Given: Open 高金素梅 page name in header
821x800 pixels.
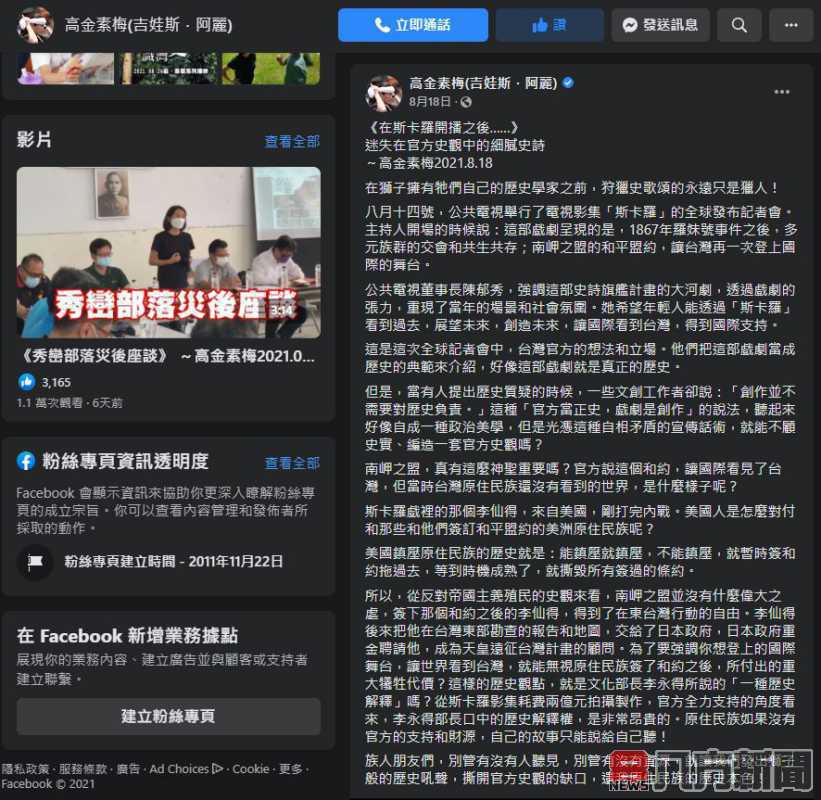Looking at the screenshot, I should [148, 25].
